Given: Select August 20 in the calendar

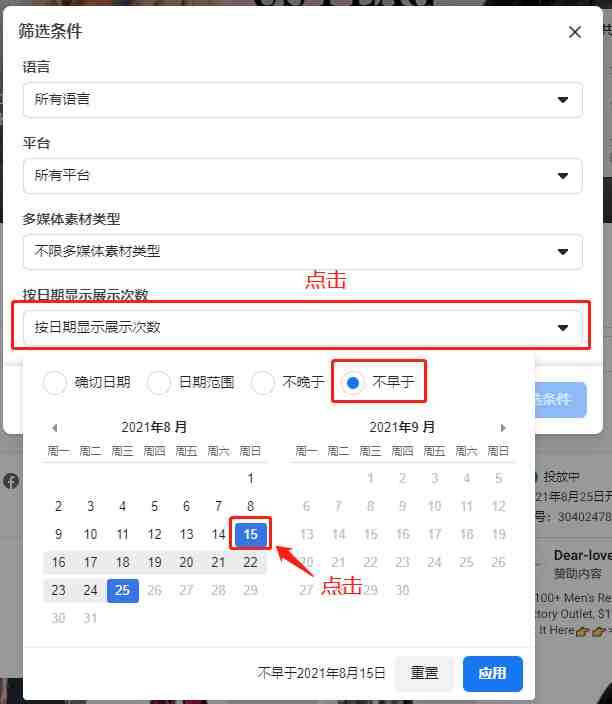Looking at the screenshot, I should click(186, 562).
